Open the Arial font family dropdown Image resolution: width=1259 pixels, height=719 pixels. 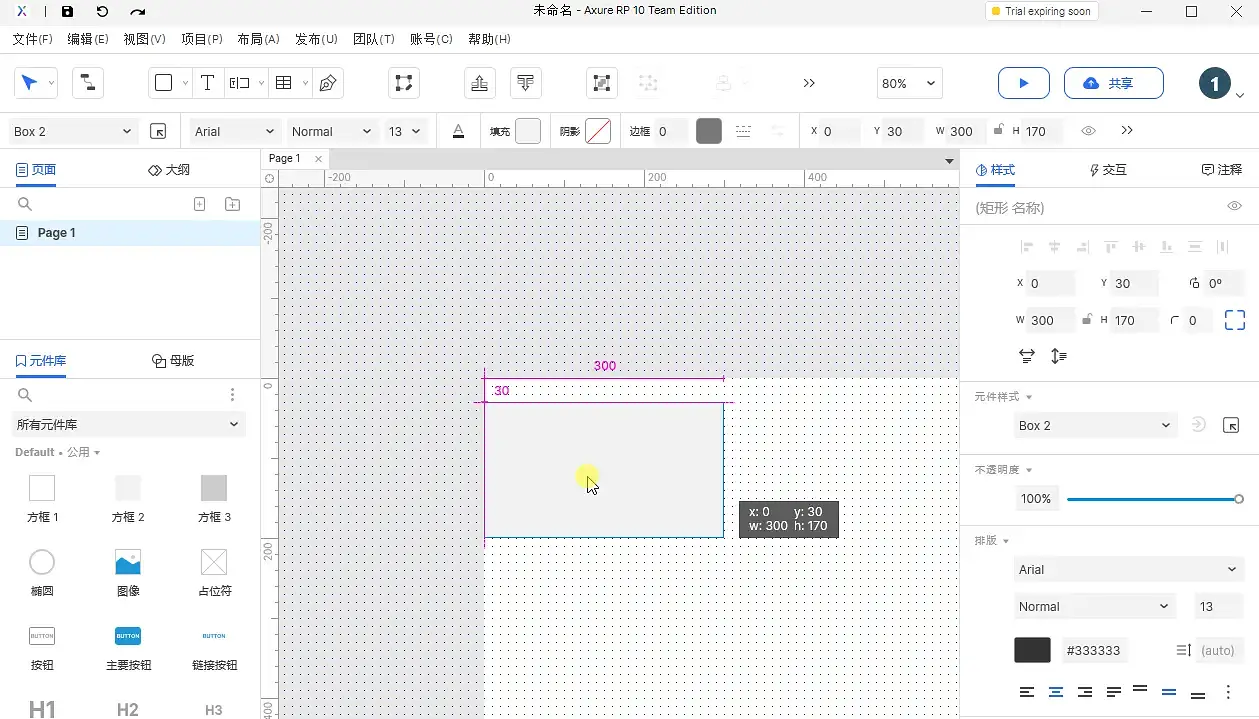click(x=233, y=131)
